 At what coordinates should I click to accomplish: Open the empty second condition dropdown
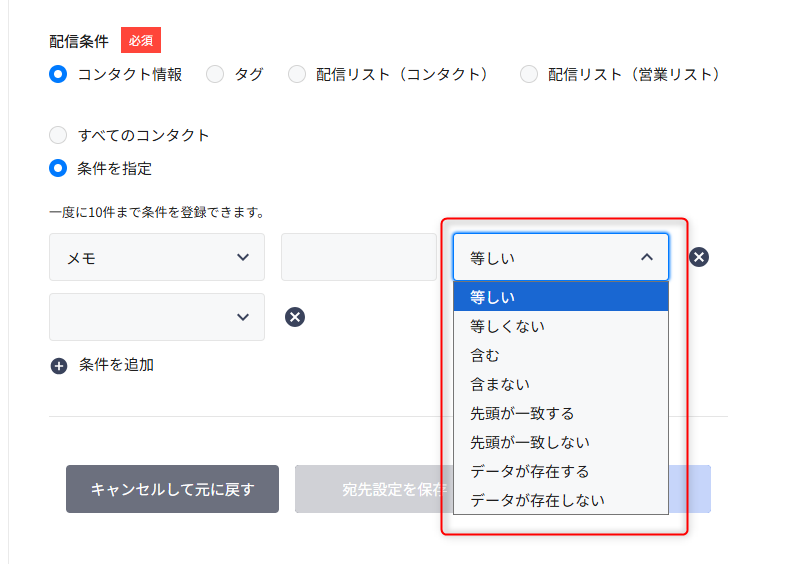coord(157,317)
